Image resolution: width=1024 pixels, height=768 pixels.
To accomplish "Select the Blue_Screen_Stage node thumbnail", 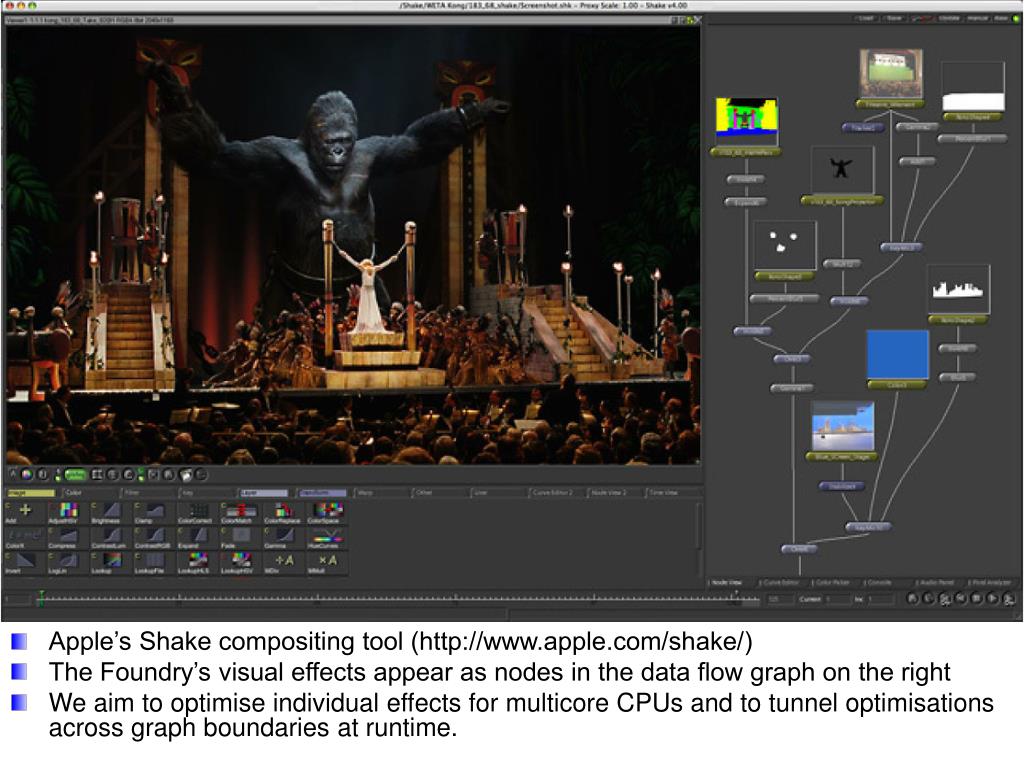I will coord(842,426).
